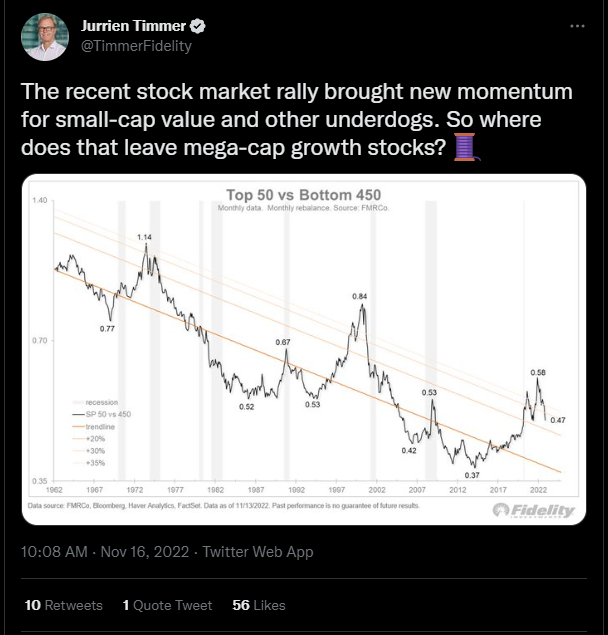This screenshot has width=608, height=635.
Task: Click the 0.37 low label on chart
Action: pyautogui.click(x=472, y=475)
